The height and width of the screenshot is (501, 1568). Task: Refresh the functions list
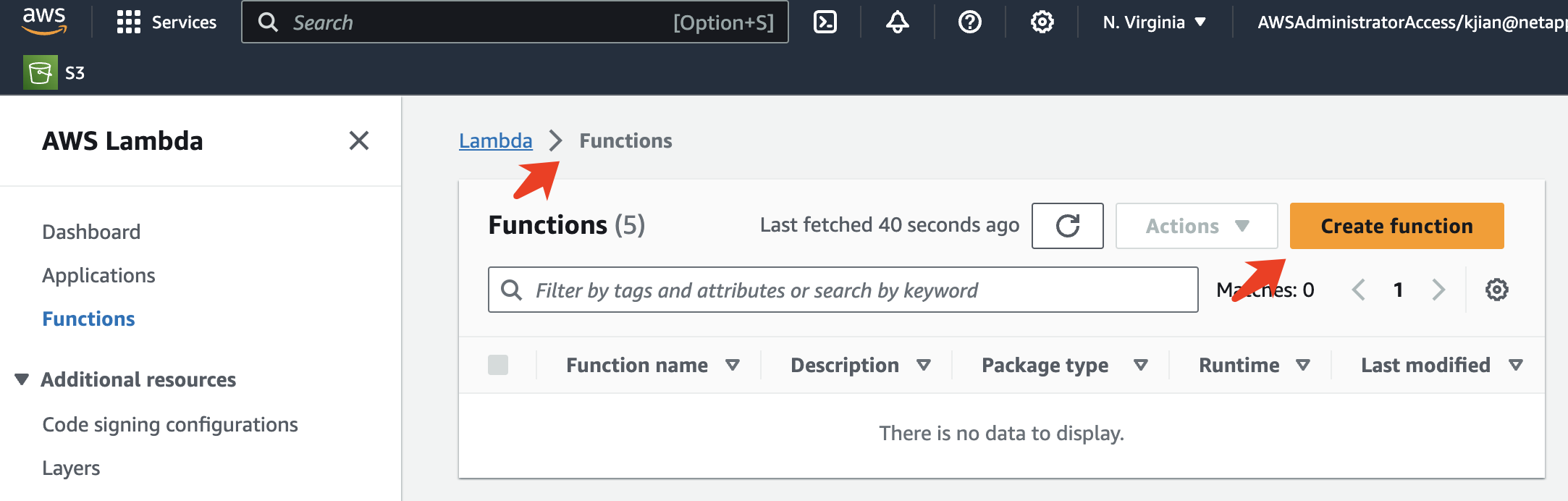click(x=1067, y=226)
